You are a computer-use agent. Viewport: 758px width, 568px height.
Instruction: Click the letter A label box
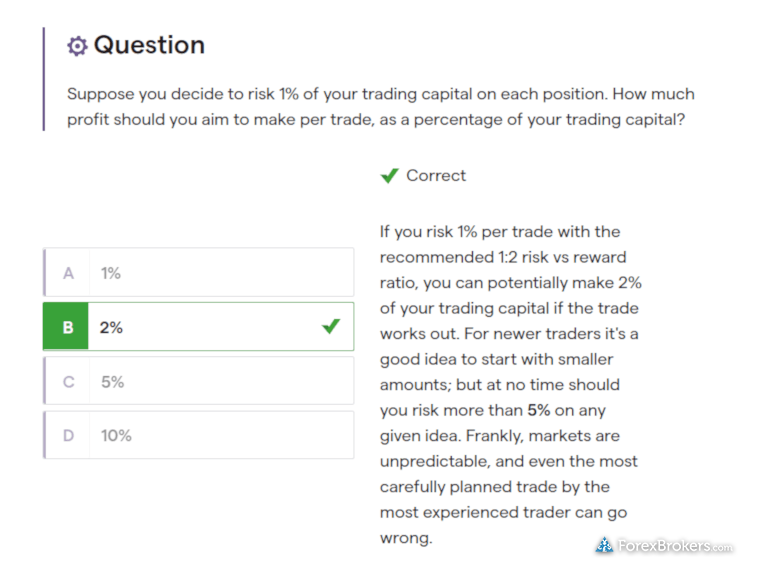click(67, 273)
